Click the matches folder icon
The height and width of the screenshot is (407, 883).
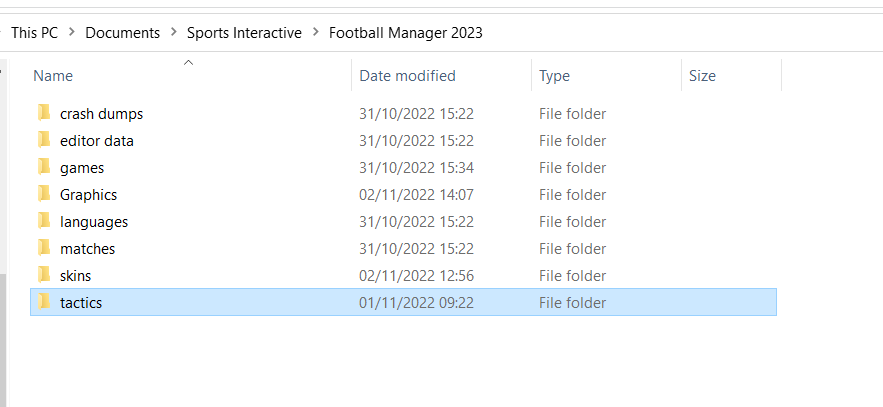click(43, 249)
